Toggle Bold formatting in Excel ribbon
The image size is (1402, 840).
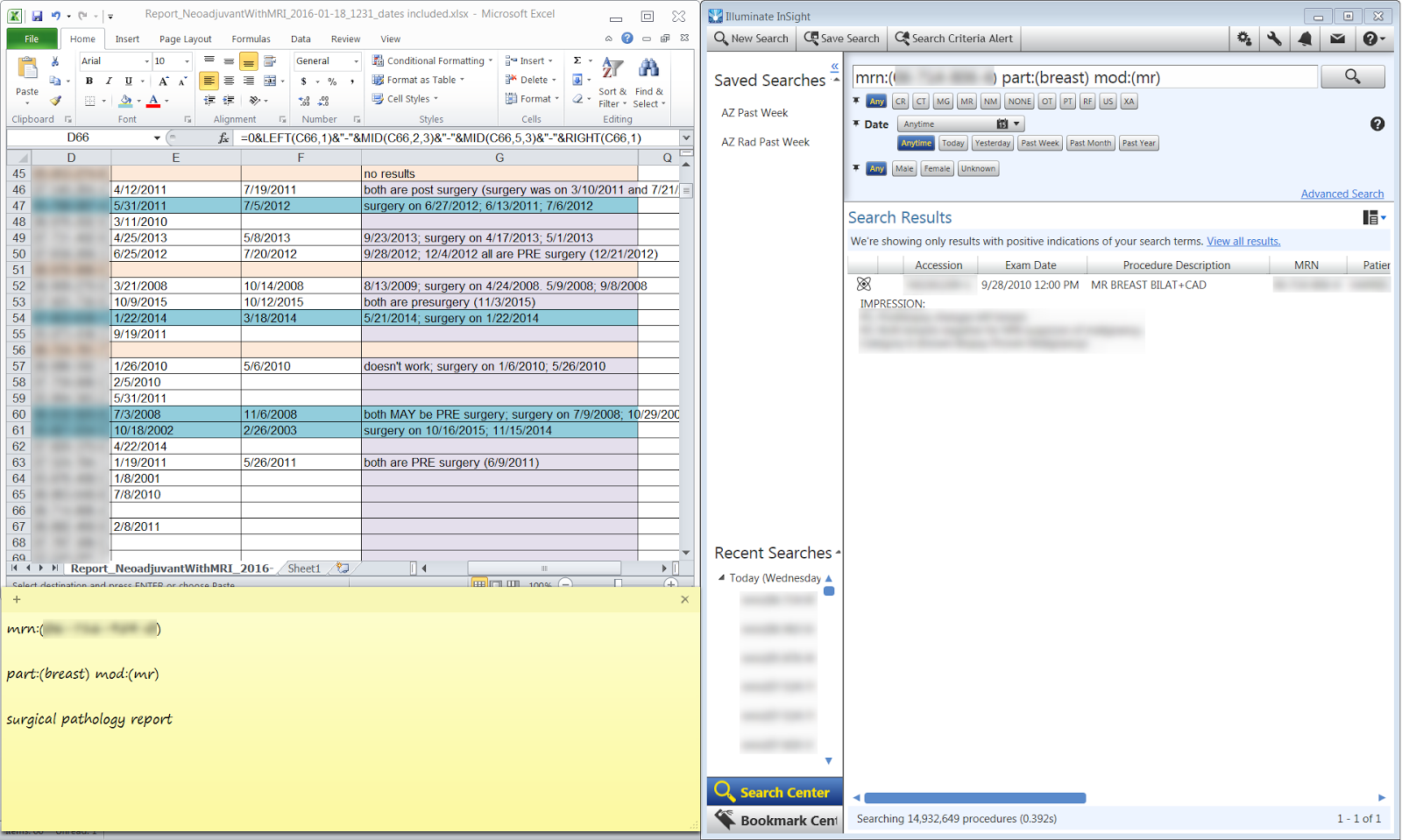(89, 81)
